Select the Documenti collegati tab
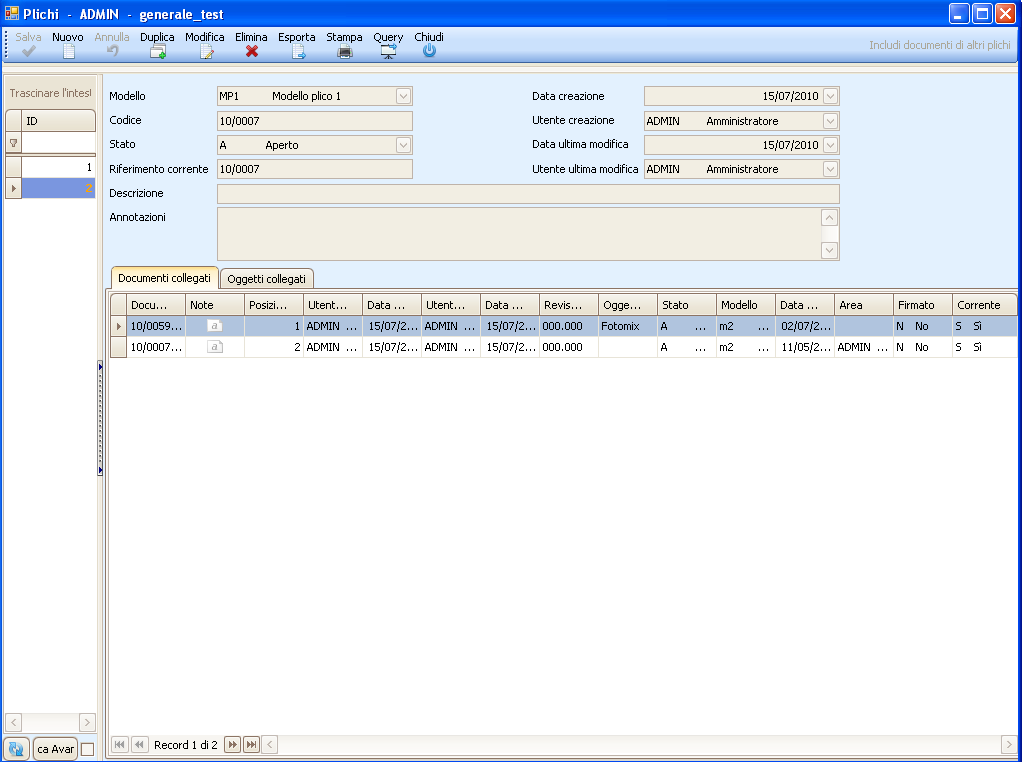 click(x=164, y=278)
